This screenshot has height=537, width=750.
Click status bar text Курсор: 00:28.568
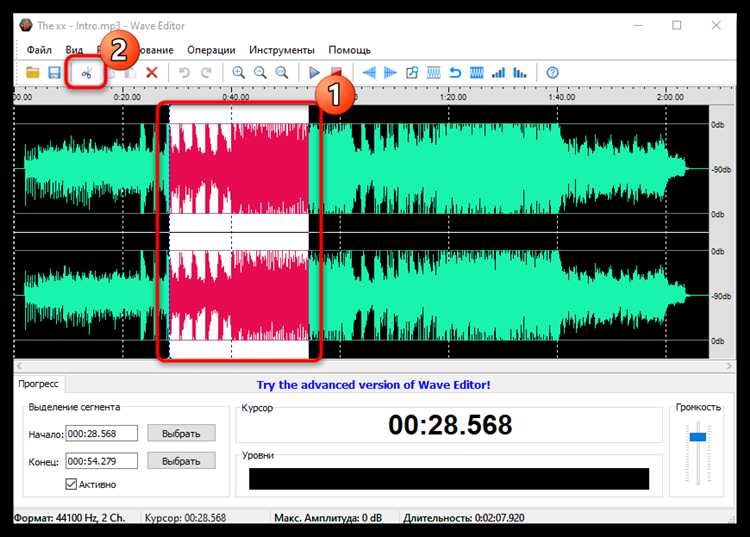pos(185,517)
